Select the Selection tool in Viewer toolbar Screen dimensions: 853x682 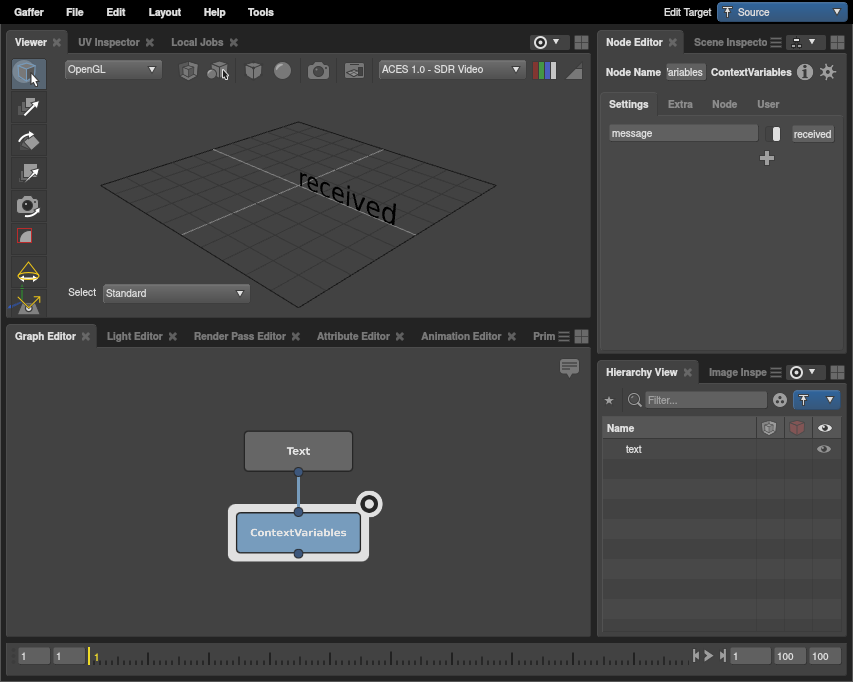(28, 74)
